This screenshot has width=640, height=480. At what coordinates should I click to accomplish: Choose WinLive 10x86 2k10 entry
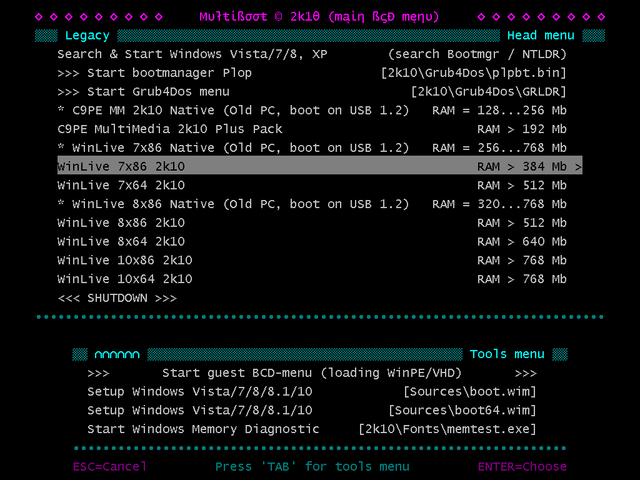point(312,260)
